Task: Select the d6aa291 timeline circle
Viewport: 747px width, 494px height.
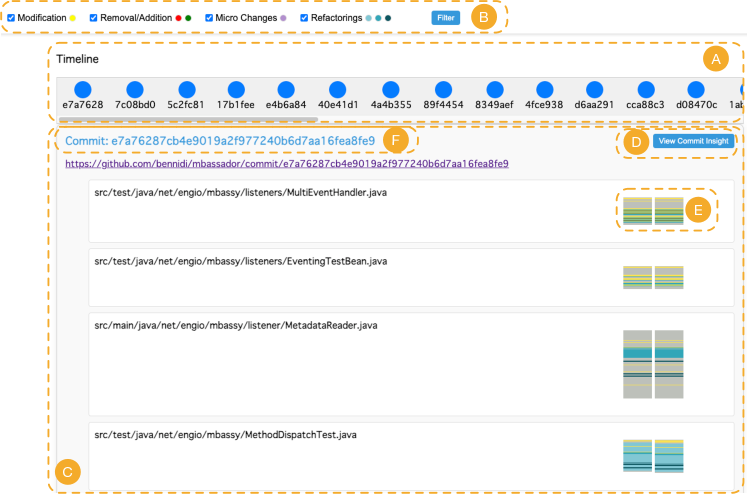Action: (593, 90)
